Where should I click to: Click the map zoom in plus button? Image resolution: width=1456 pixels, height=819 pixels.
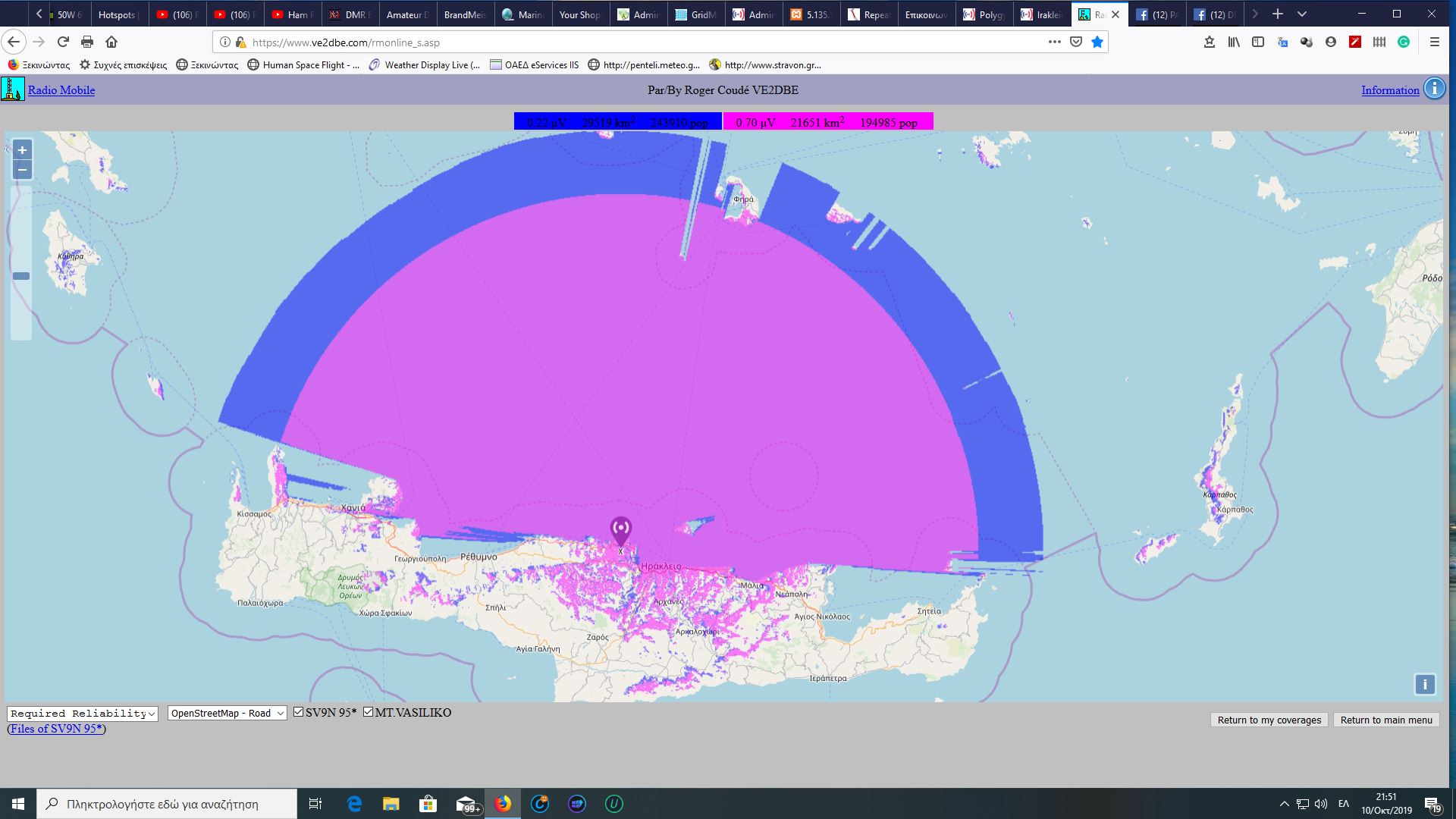[22, 150]
